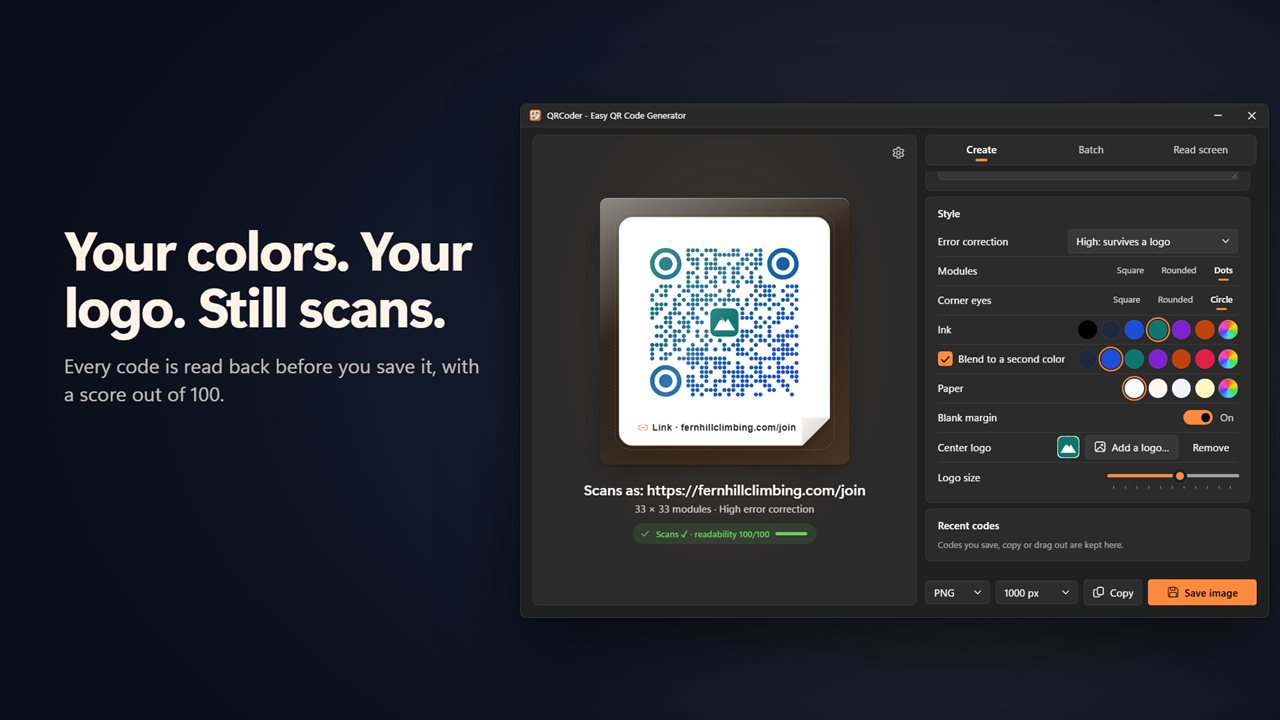1280x720 pixels.
Task: Choose orange blend color
Action: (x=1181, y=359)
